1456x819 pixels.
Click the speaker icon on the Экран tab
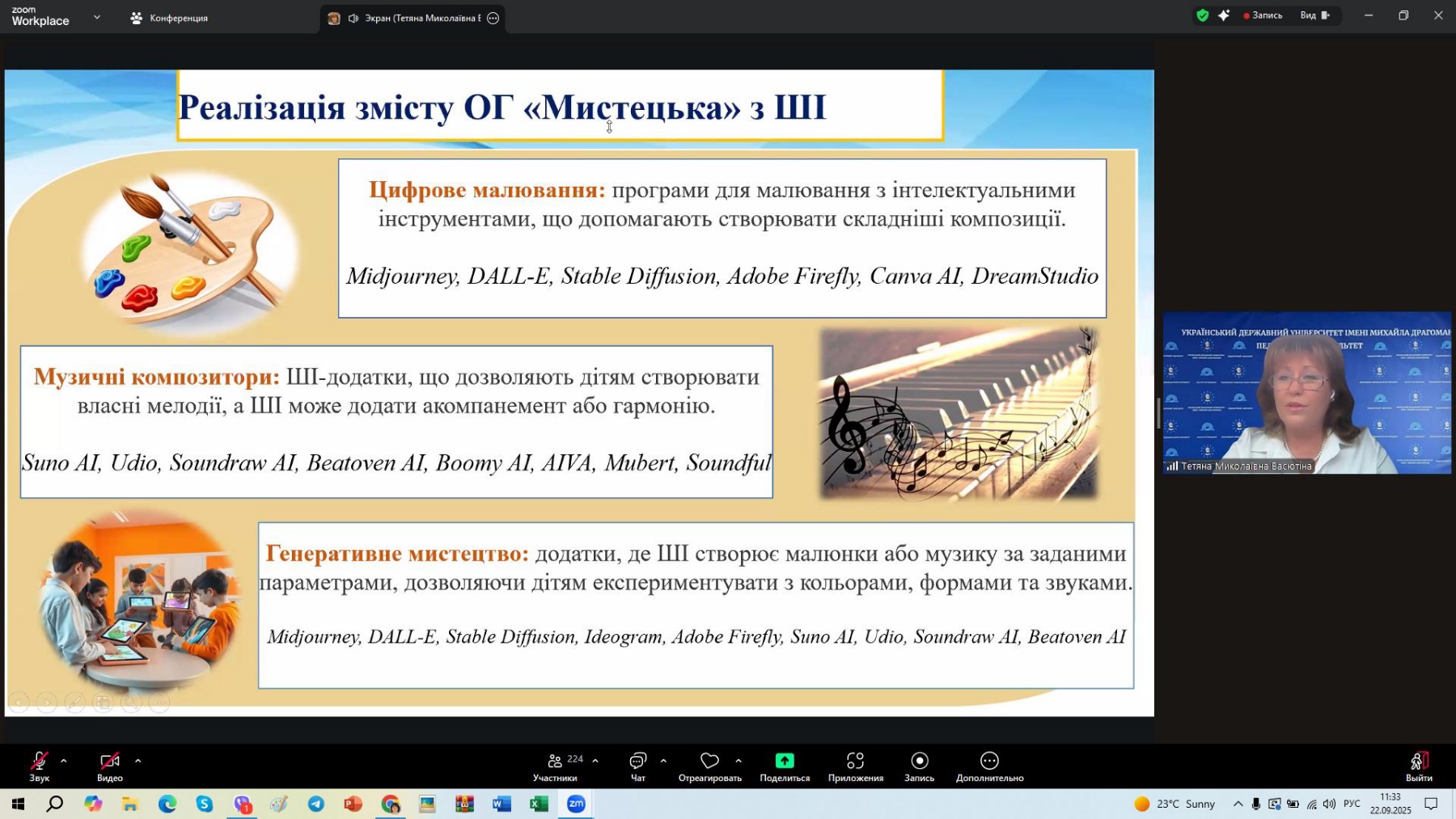point(353,18)
